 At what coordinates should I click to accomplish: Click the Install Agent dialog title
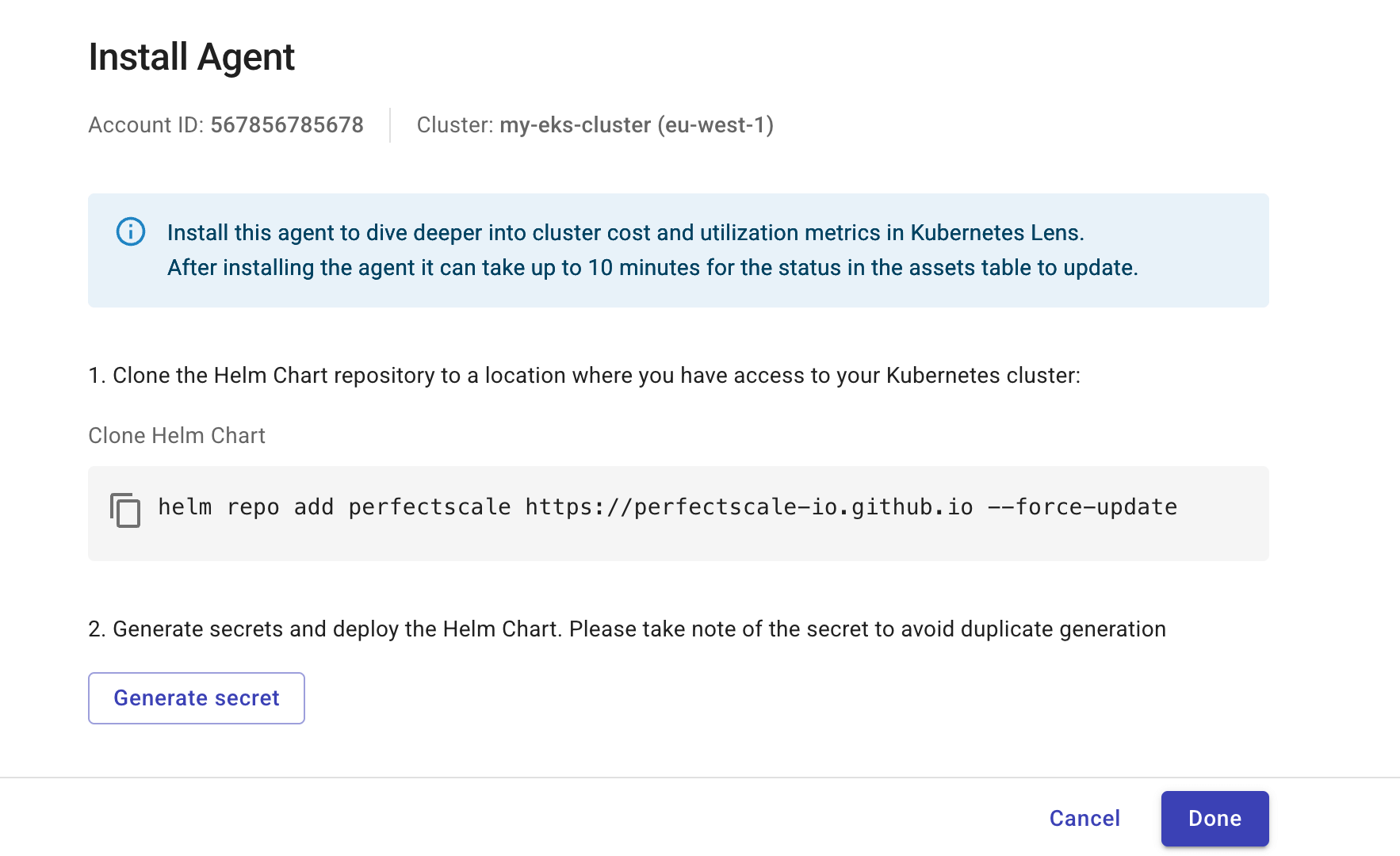pyautogui.click(x=191, y=55)
